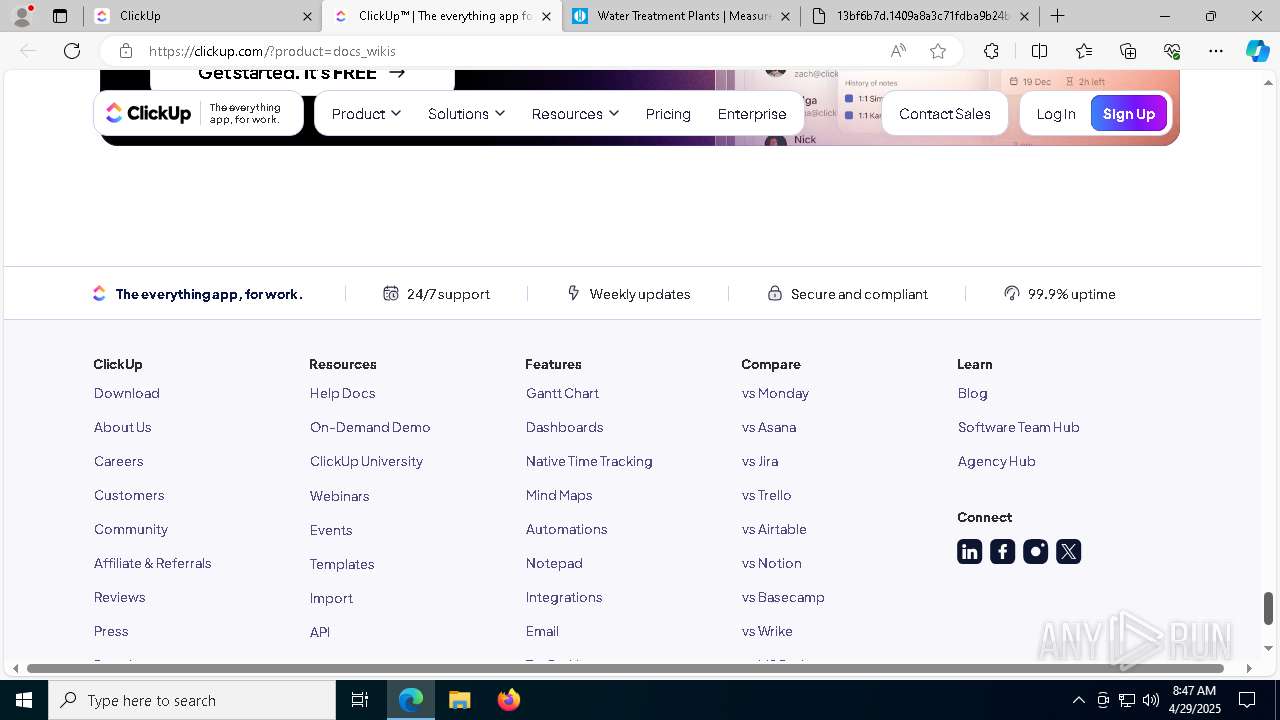Toggle Split screen icon
The width and height of the screenshot is (1280, 720).
[1039, 51]
